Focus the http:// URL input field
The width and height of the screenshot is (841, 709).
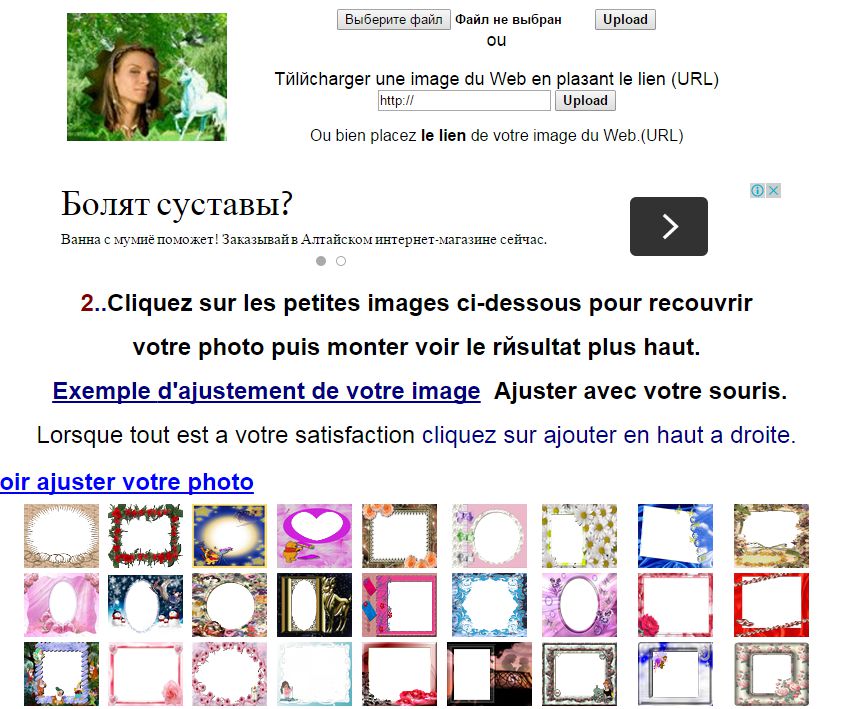tap(464, 101)
